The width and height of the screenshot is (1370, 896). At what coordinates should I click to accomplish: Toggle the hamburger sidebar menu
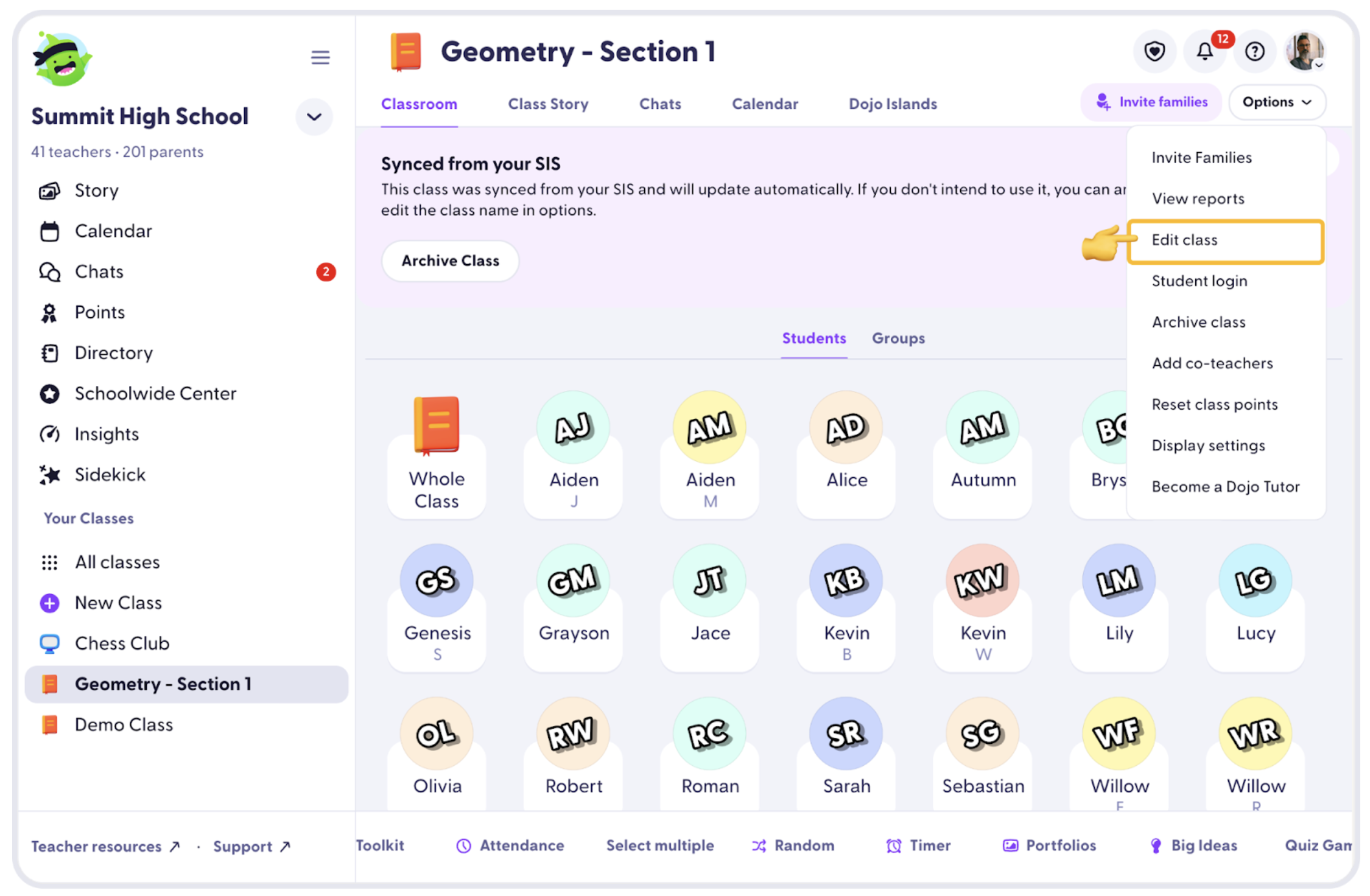click(320, 57)
